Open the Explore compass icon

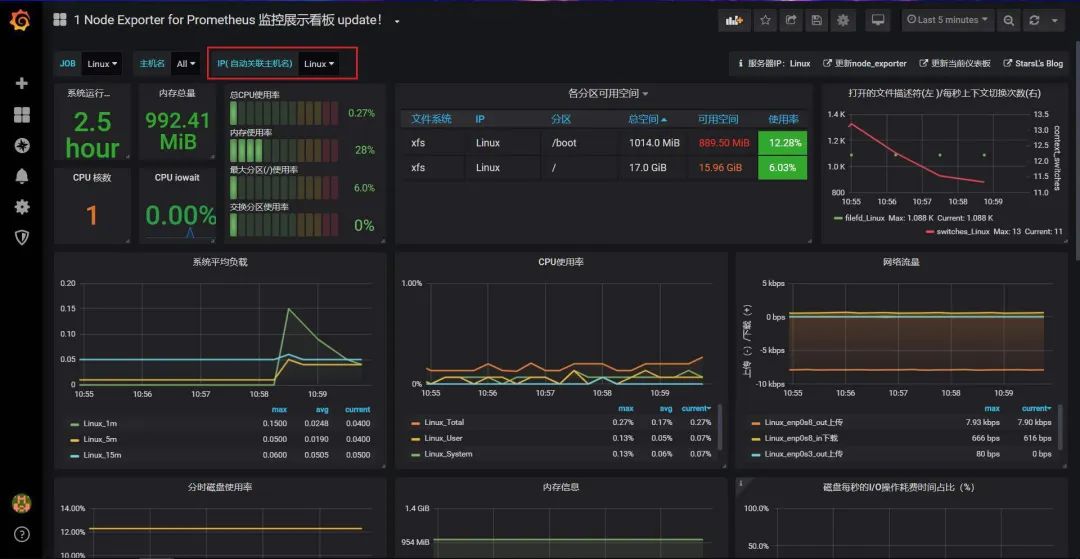click(x=21, y=146)
